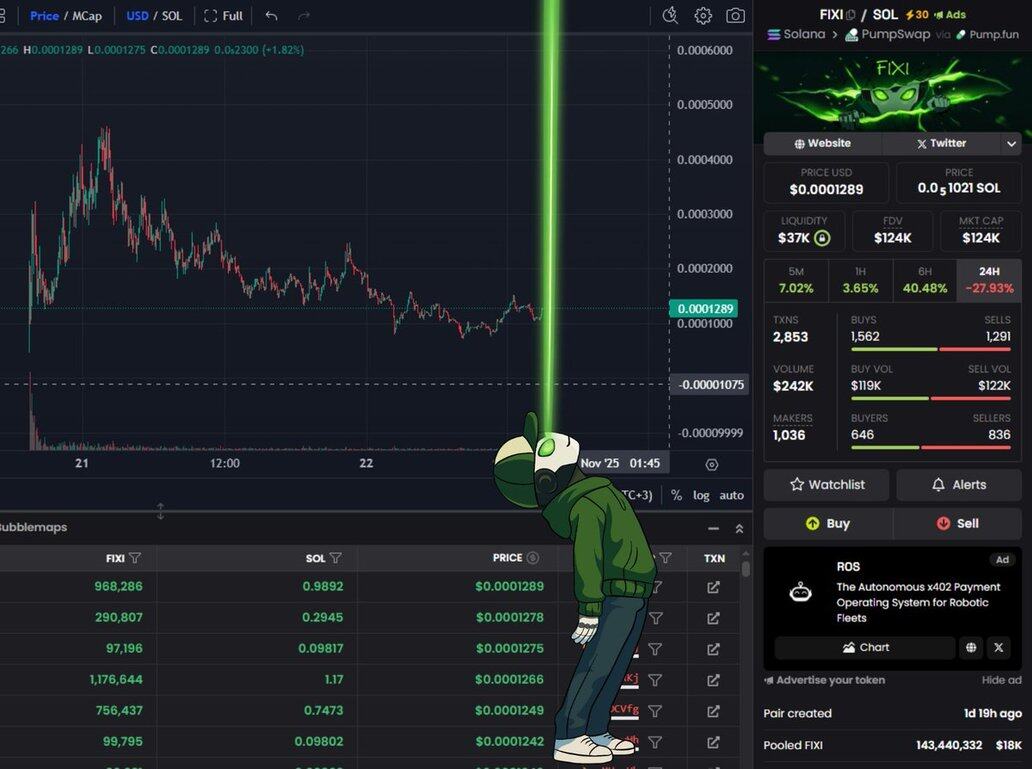Open chart settings gear icon
The image size is (1032, 769).
[x=703, y=16]
